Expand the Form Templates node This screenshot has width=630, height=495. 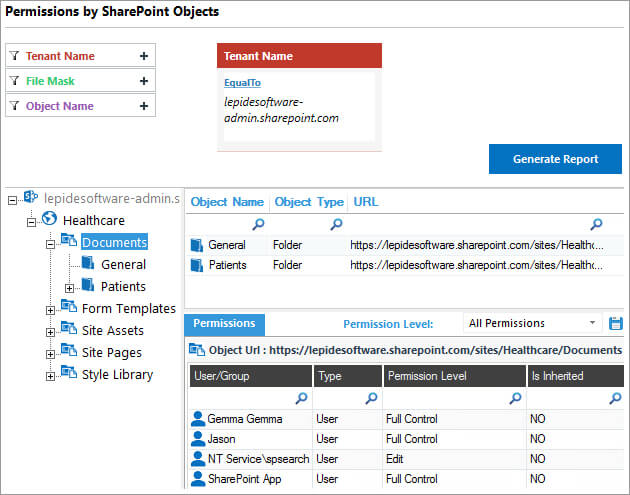[x=50, y=310]
